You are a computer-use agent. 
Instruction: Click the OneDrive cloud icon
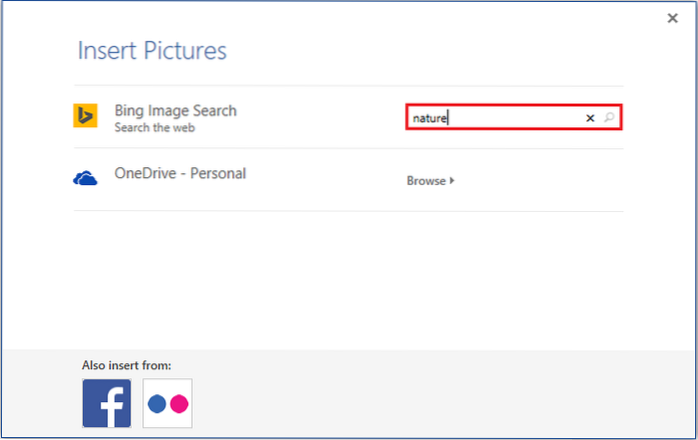86,179
